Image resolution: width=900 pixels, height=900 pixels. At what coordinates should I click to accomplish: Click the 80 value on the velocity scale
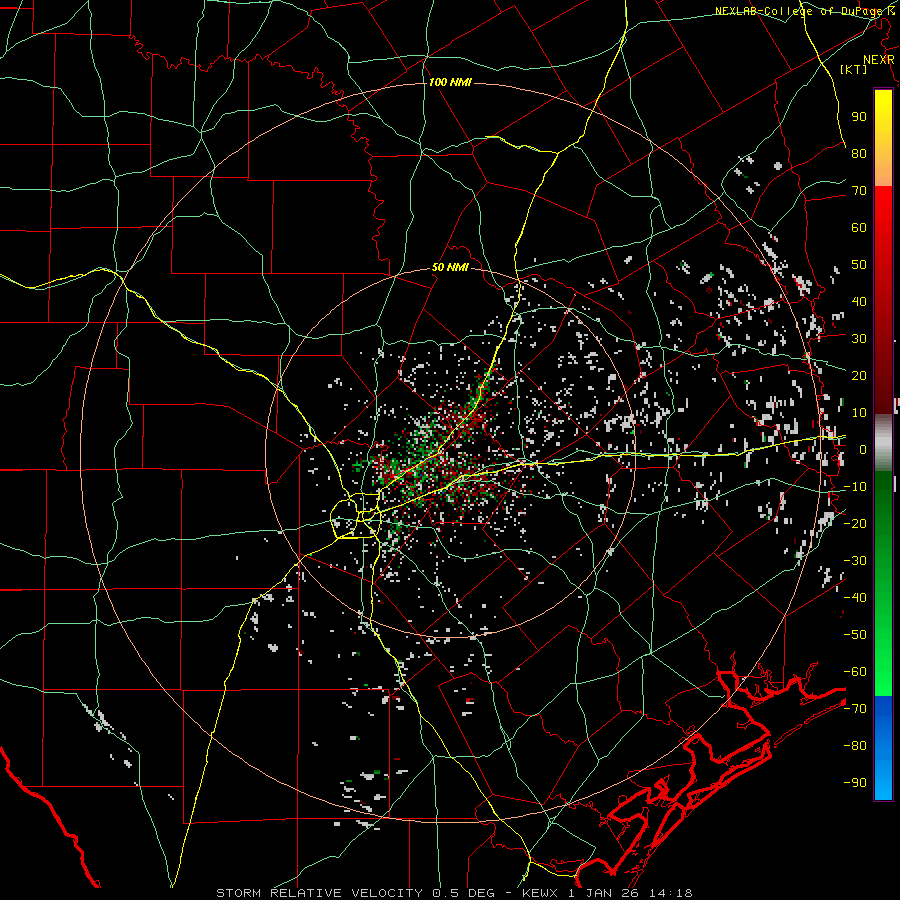coord(859,153)
